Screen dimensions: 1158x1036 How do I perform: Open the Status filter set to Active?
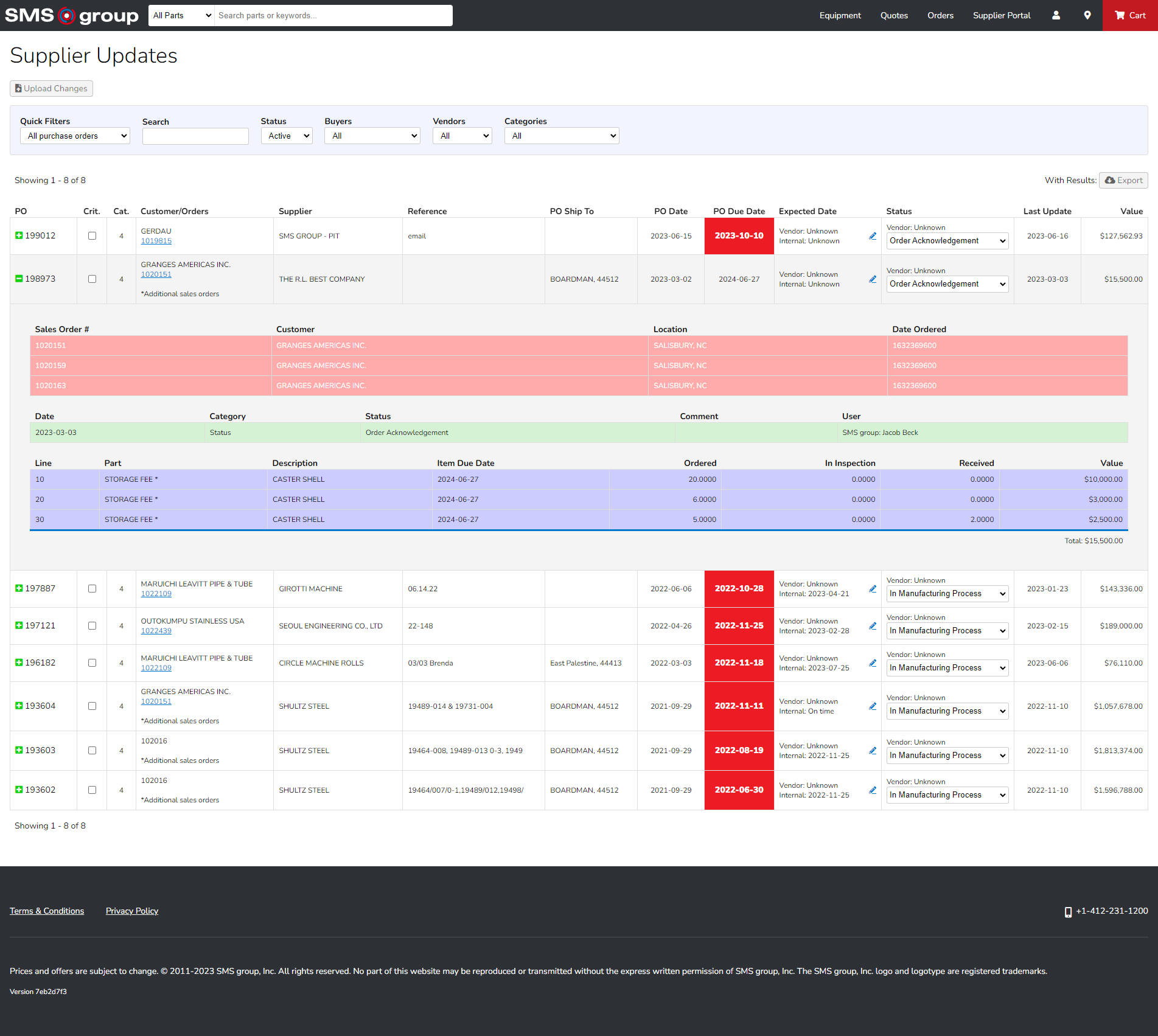287,136
